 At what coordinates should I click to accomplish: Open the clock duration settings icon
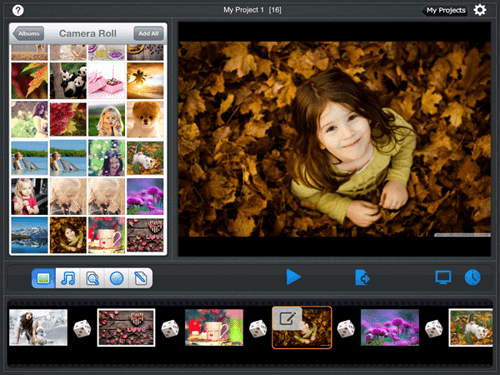point(473,277)
